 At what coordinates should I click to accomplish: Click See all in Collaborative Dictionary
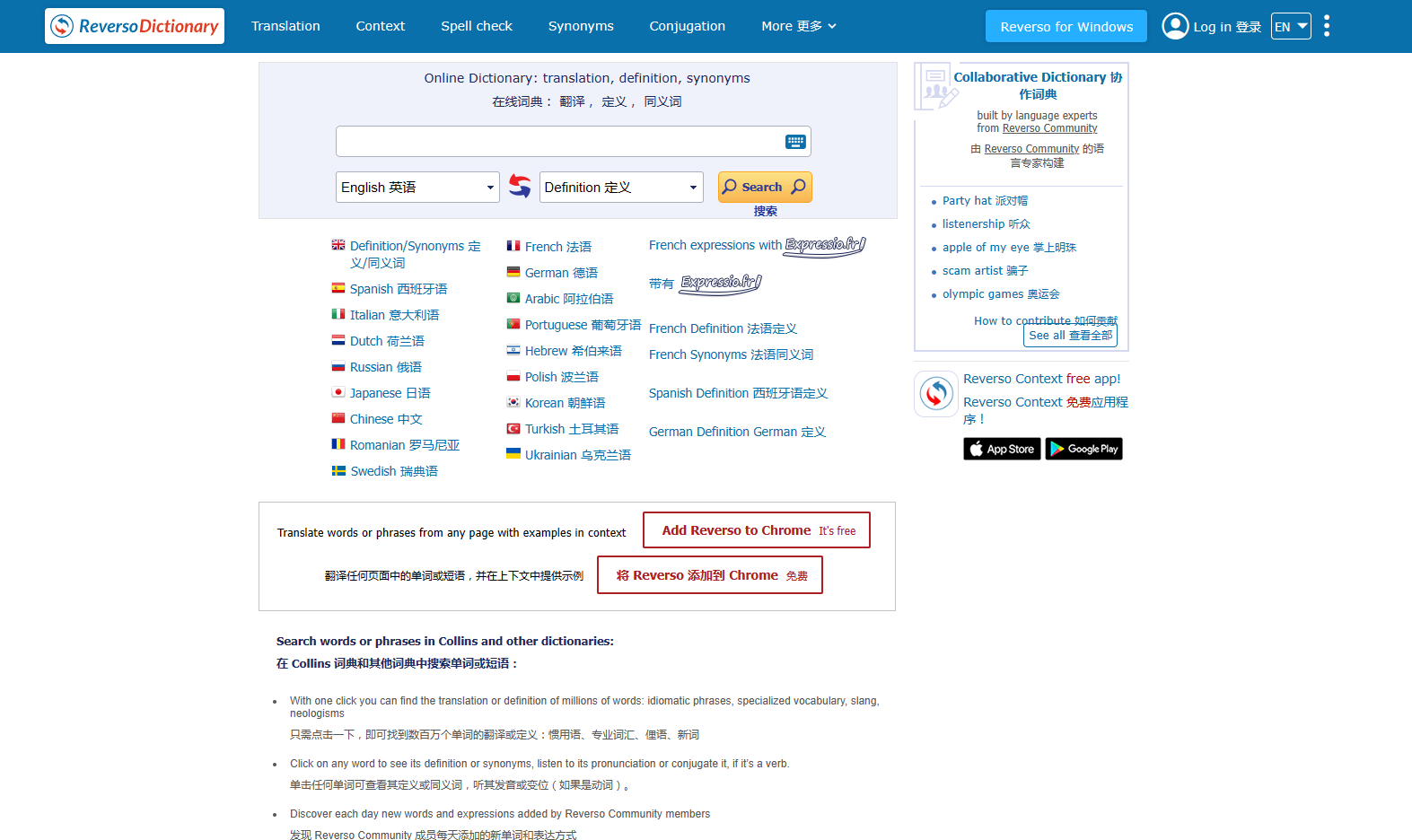pyautogui.click(x=1070, y=335)
